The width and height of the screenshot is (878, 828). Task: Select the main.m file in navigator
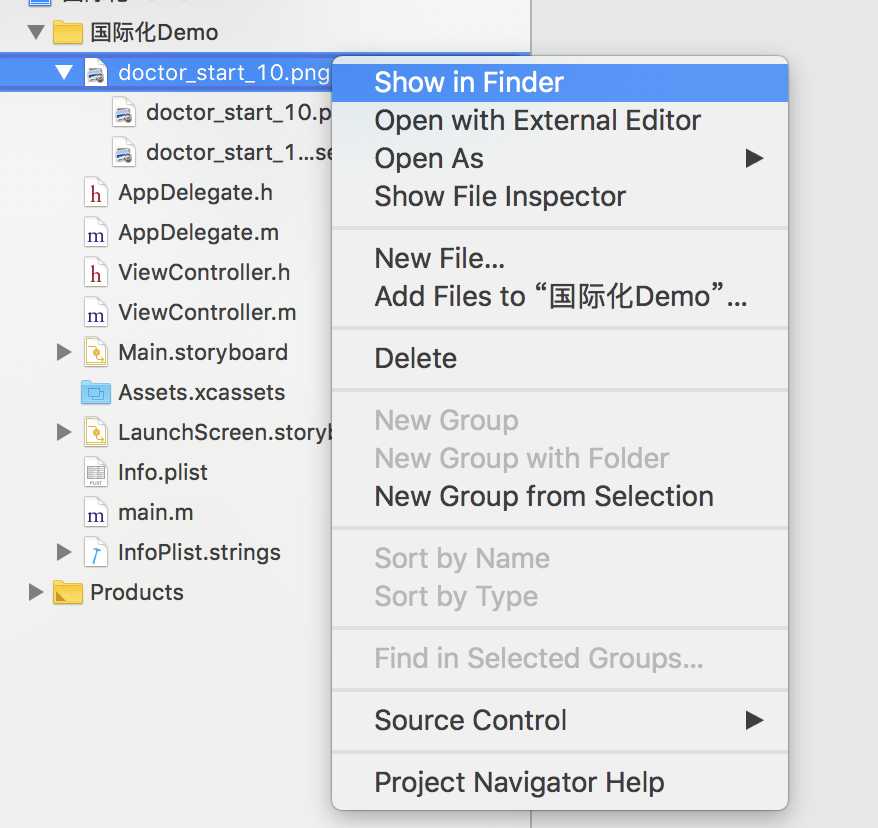[x=156, y=512]
